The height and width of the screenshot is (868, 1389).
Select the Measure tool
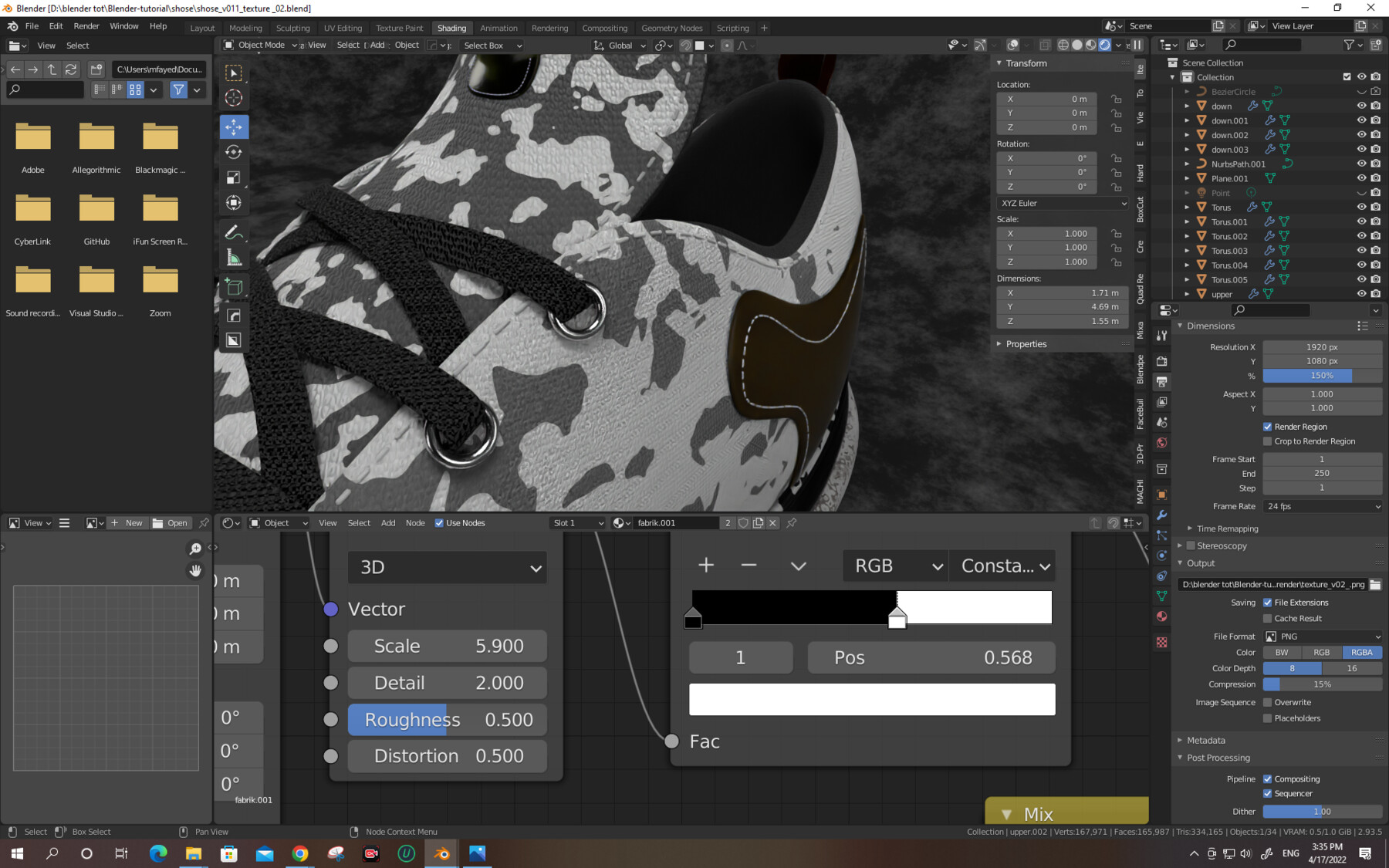234,258
